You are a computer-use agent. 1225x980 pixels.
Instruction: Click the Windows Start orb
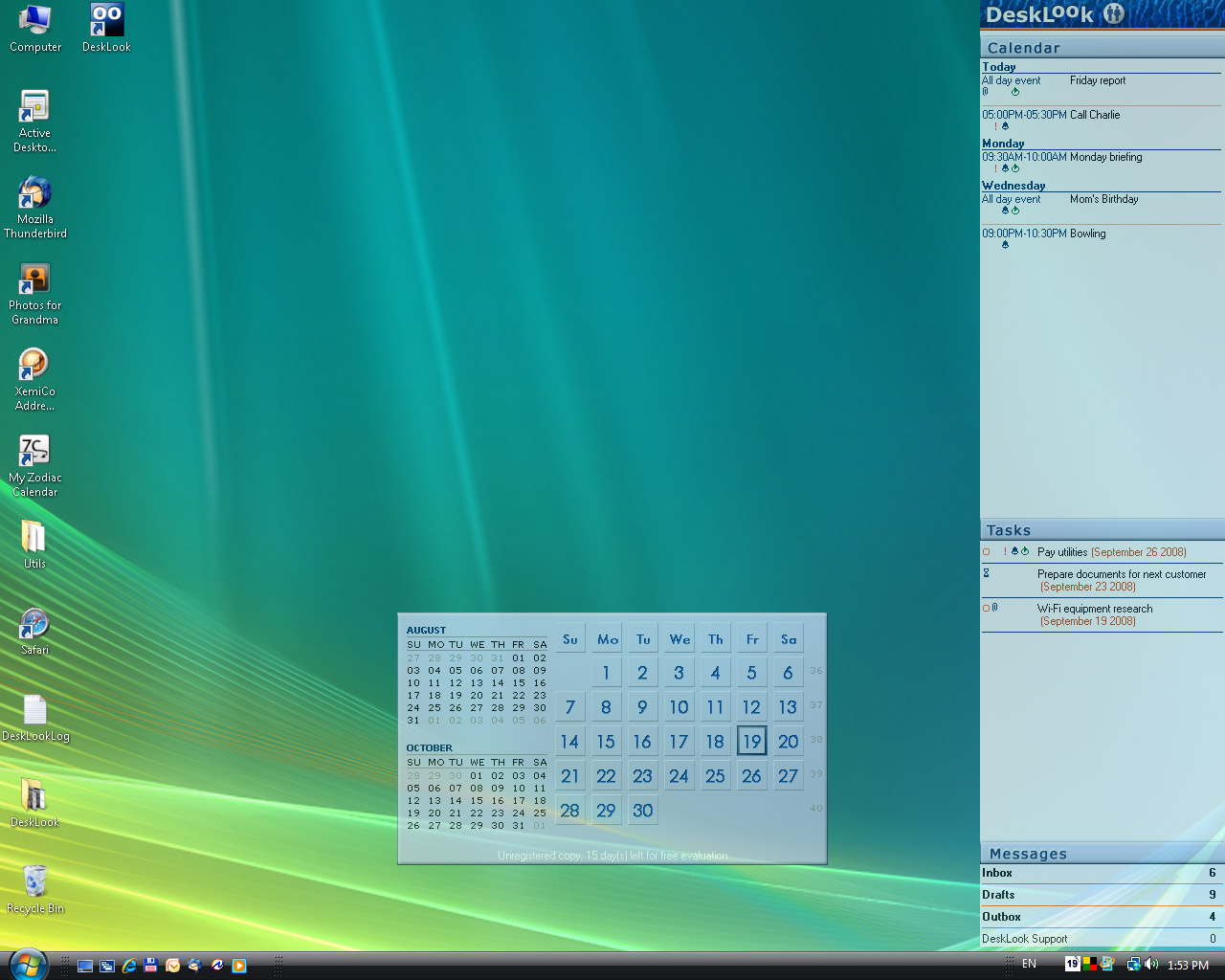pos(28,964)
